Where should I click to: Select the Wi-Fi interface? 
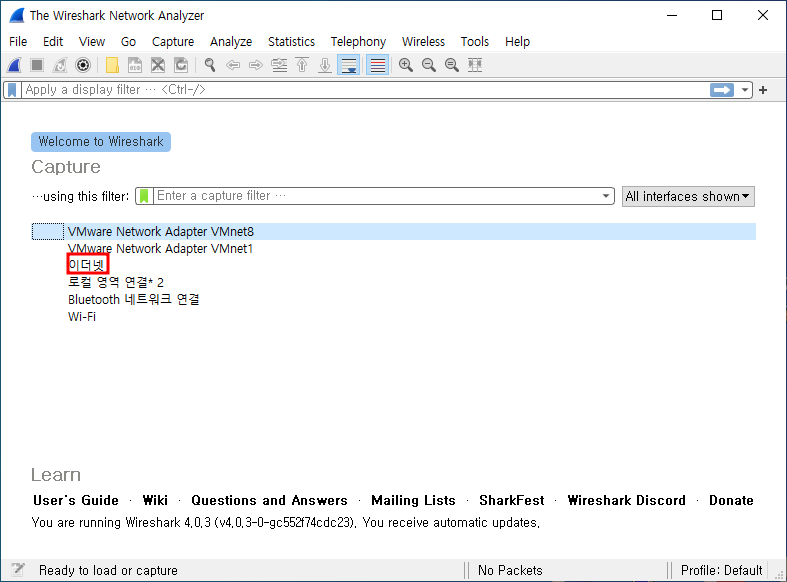pyautogui.click(x=394, y=317)
